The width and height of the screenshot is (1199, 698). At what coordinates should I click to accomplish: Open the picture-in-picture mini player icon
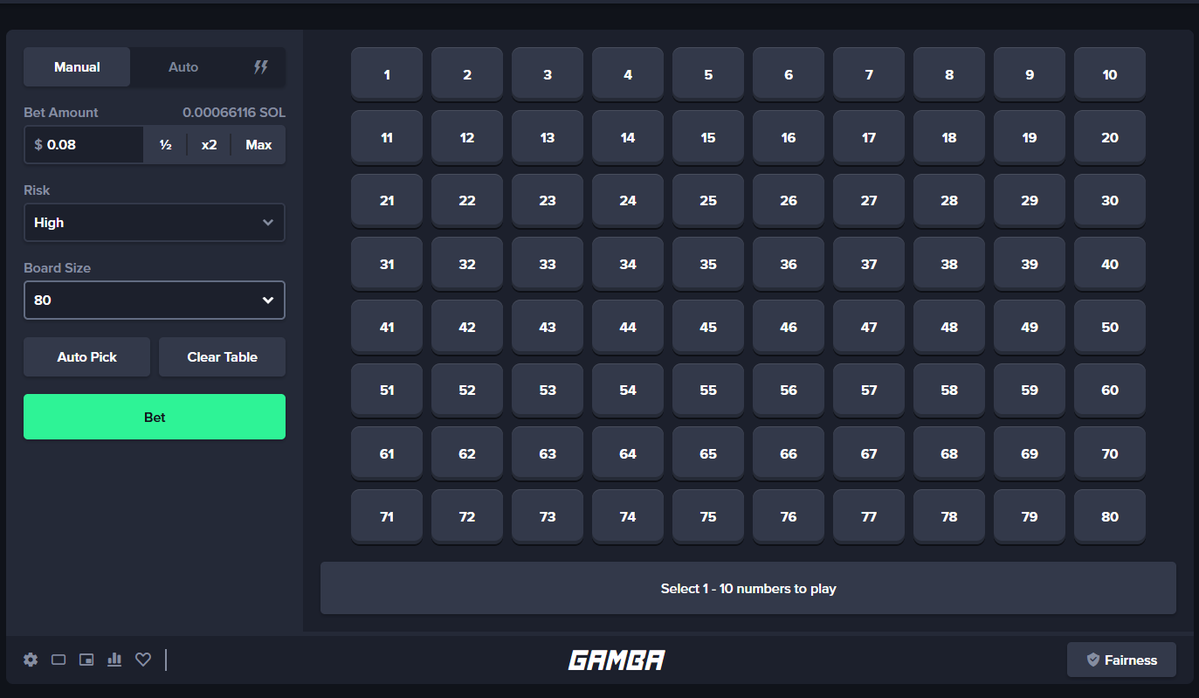(x=86, y=659)
